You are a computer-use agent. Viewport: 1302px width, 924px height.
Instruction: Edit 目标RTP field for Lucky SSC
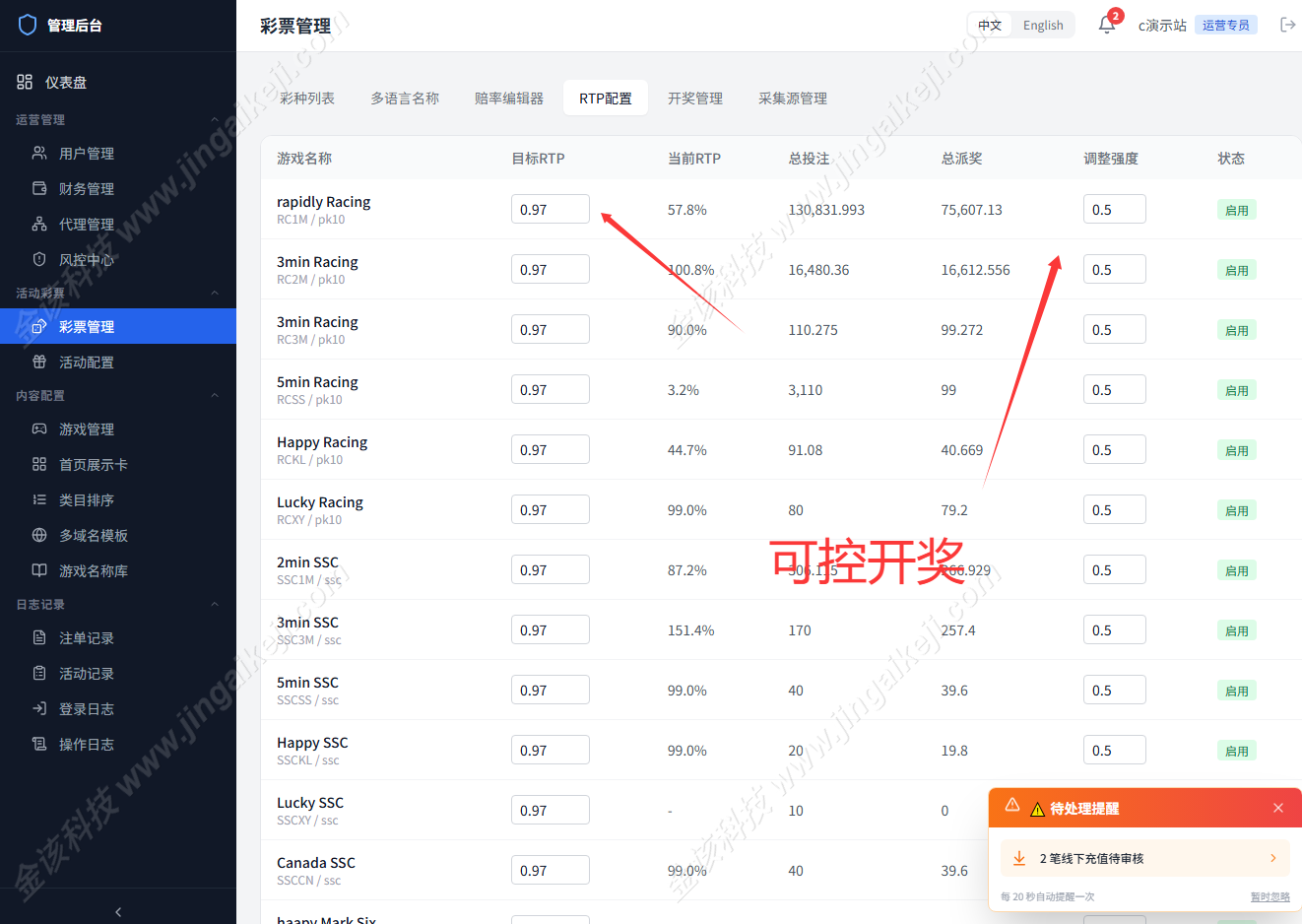[551, 810]
